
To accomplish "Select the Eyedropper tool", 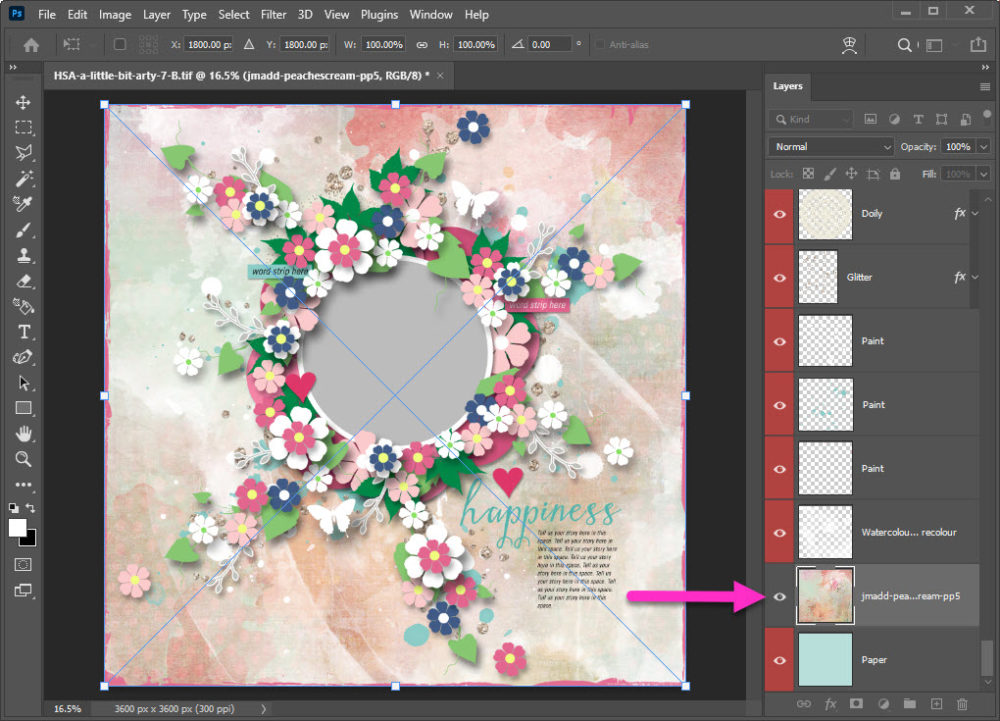I will click(24, 204).
